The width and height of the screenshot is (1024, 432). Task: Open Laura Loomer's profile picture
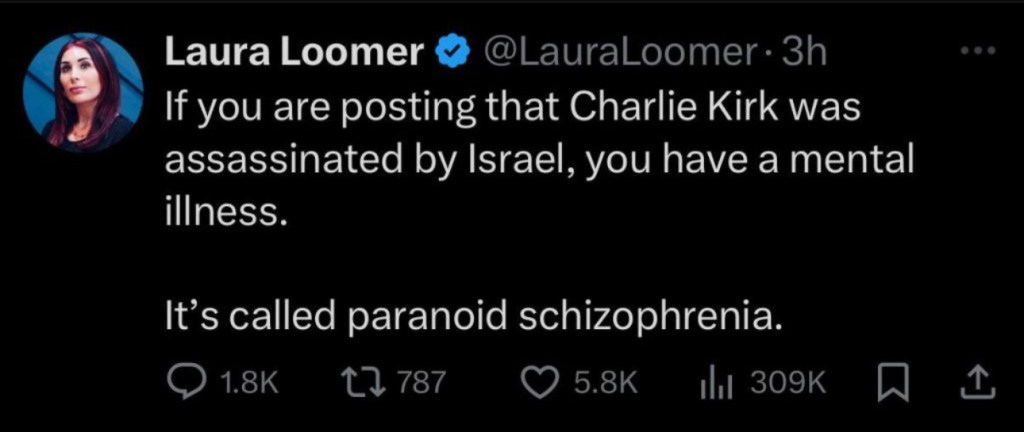pyautogui.click(x=83, y=93)
